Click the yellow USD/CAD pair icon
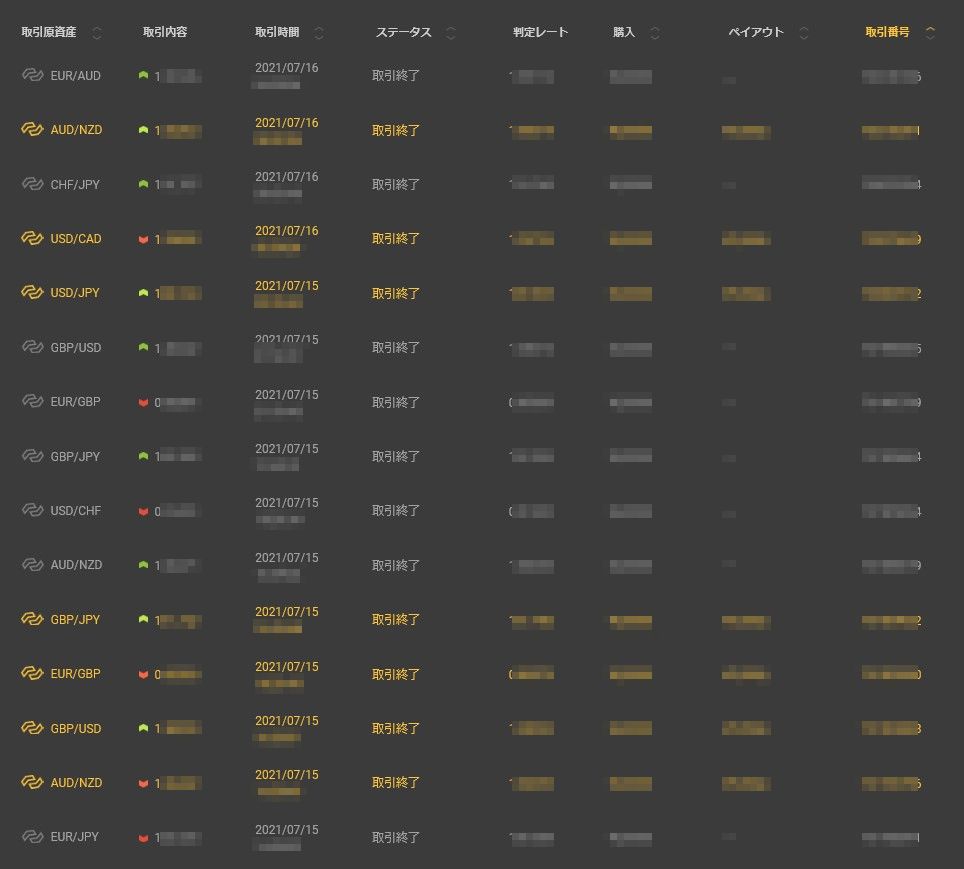Screen dimensions: 964x869 33,239
